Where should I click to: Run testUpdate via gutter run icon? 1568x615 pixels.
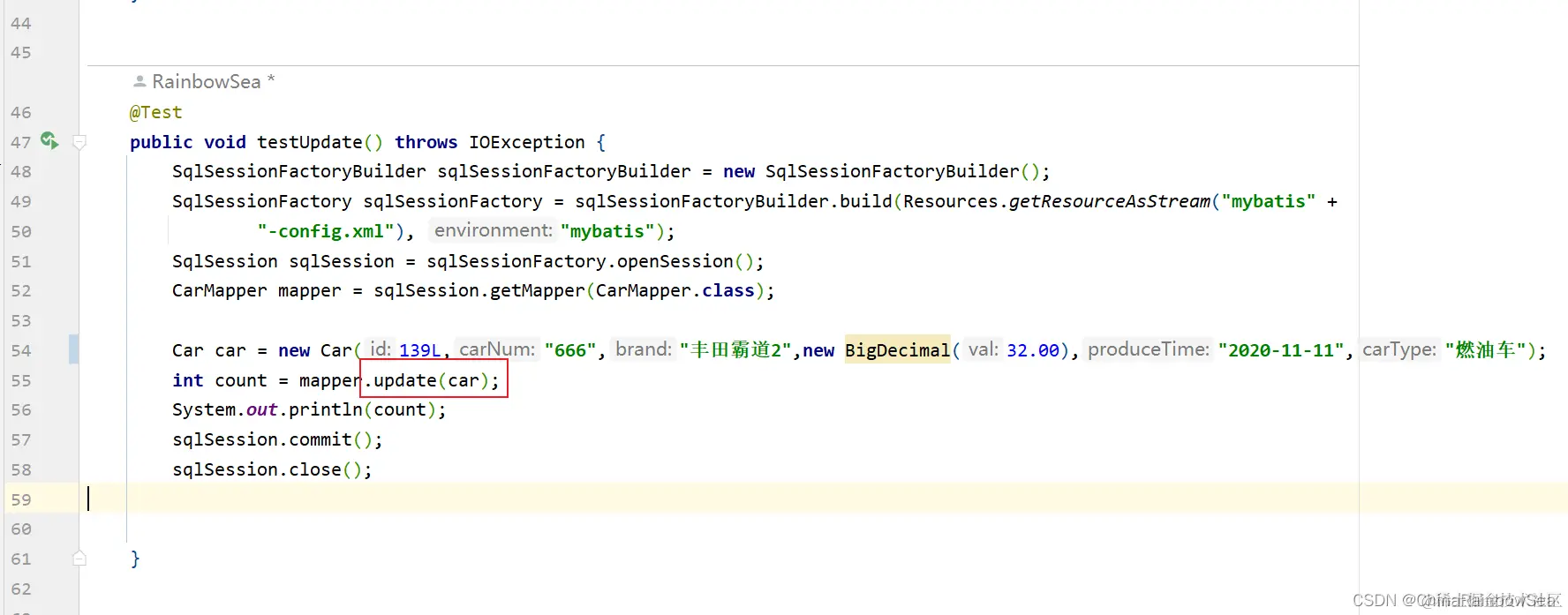tap(49, 140)
